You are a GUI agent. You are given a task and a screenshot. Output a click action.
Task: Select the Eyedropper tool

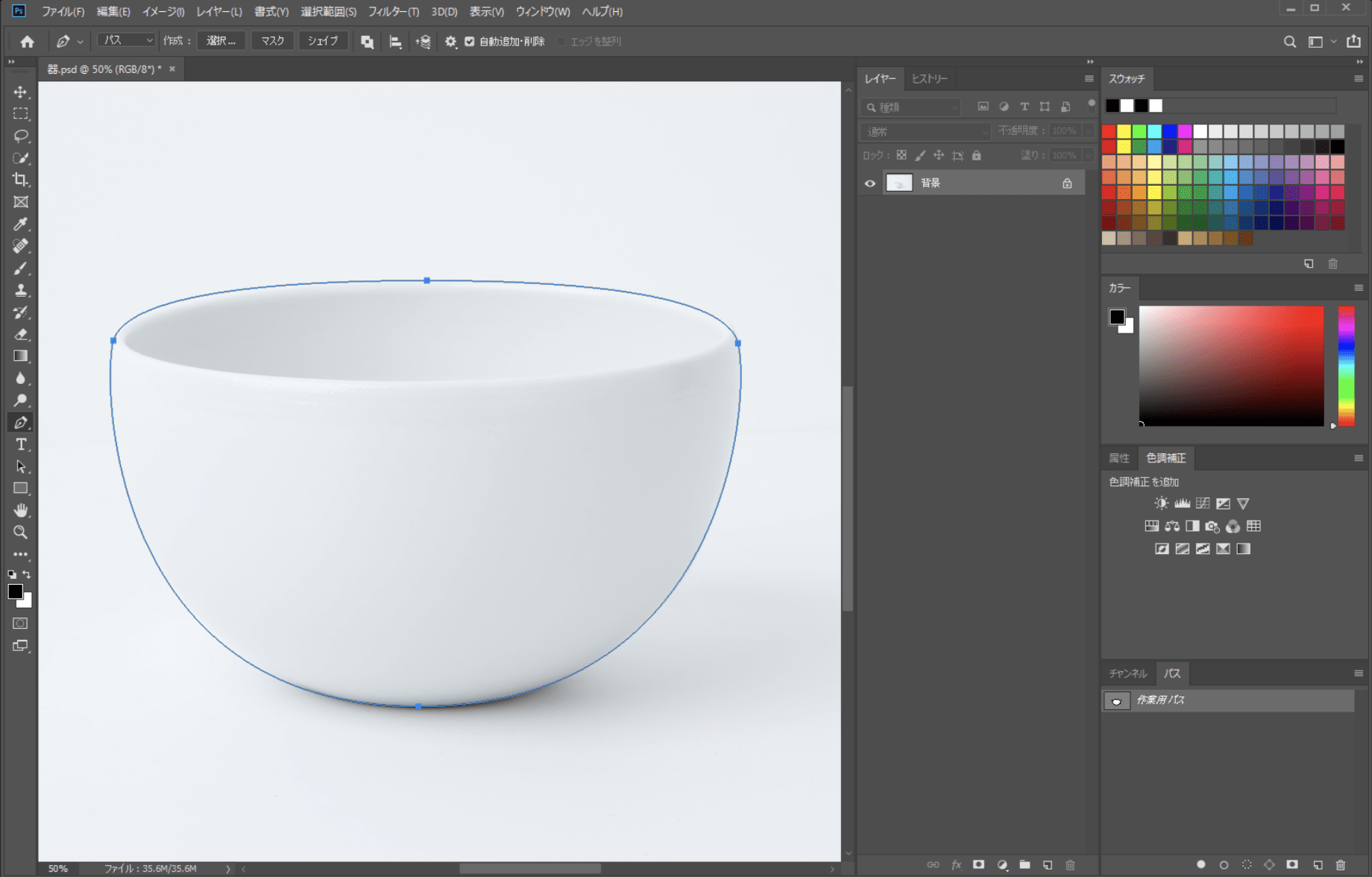[x=20, y=224]
